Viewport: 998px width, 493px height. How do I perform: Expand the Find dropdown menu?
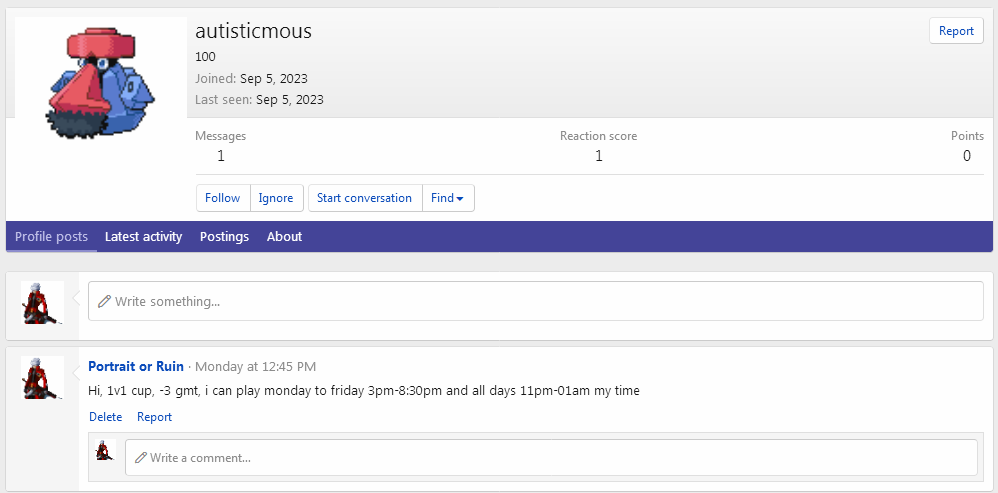(x=447, y=198)
